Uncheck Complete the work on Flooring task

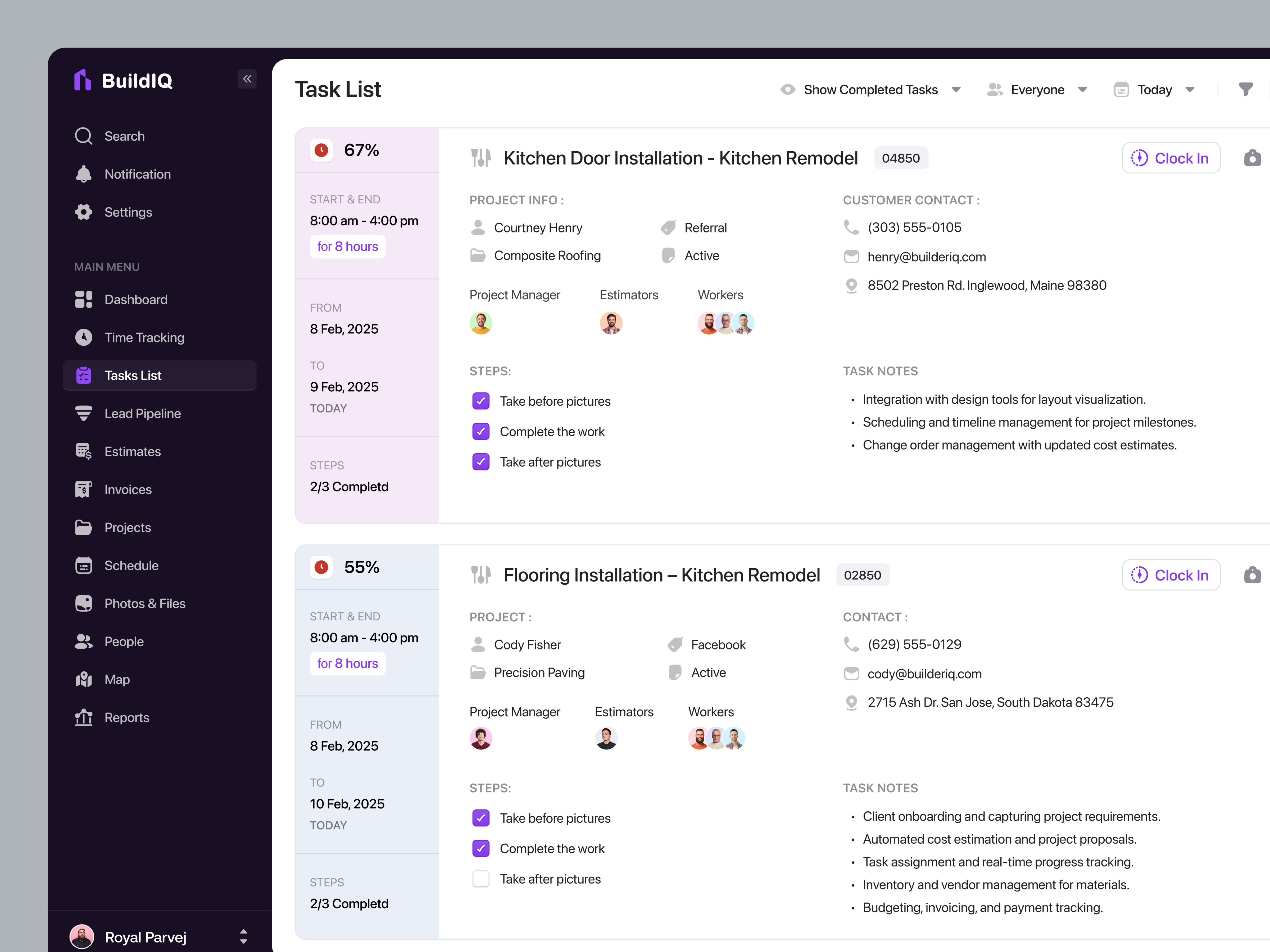(480, 848)
